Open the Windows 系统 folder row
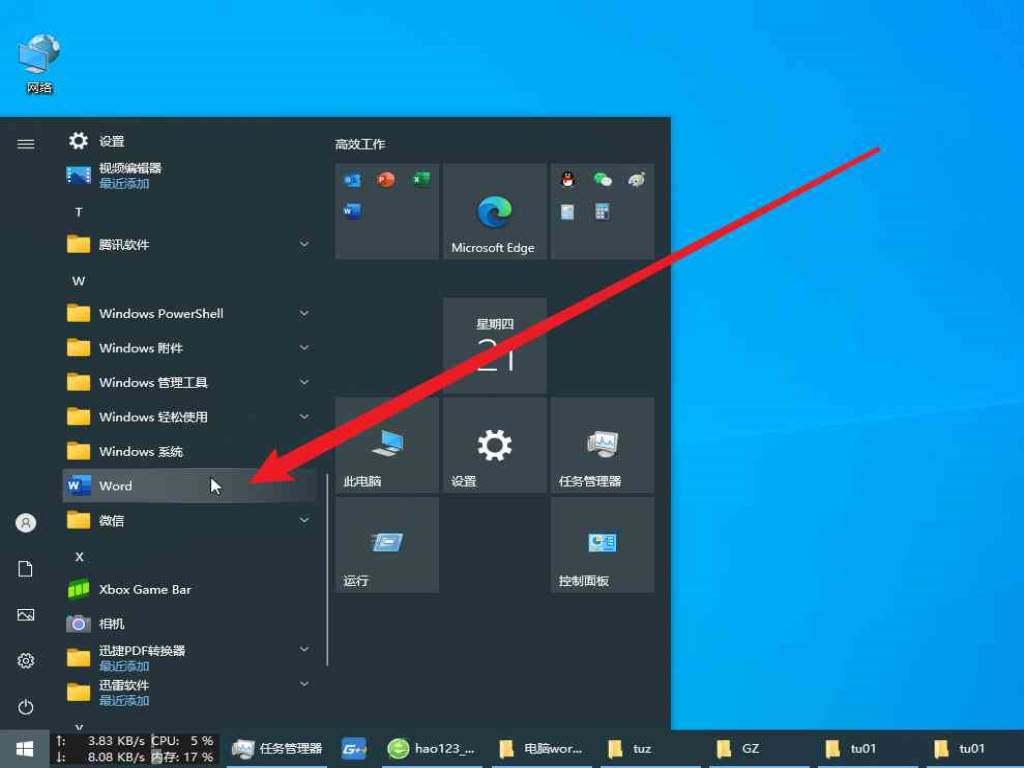 tap(189, 451)
